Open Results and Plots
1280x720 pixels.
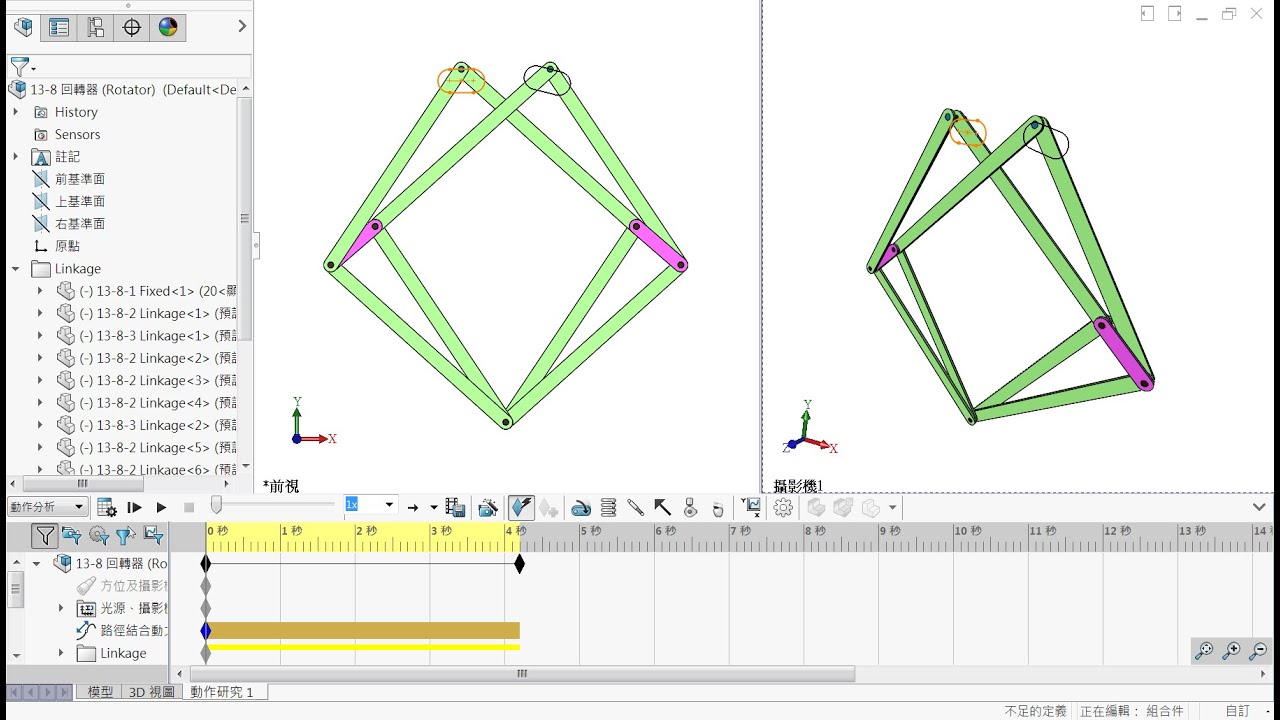point(752,508)
